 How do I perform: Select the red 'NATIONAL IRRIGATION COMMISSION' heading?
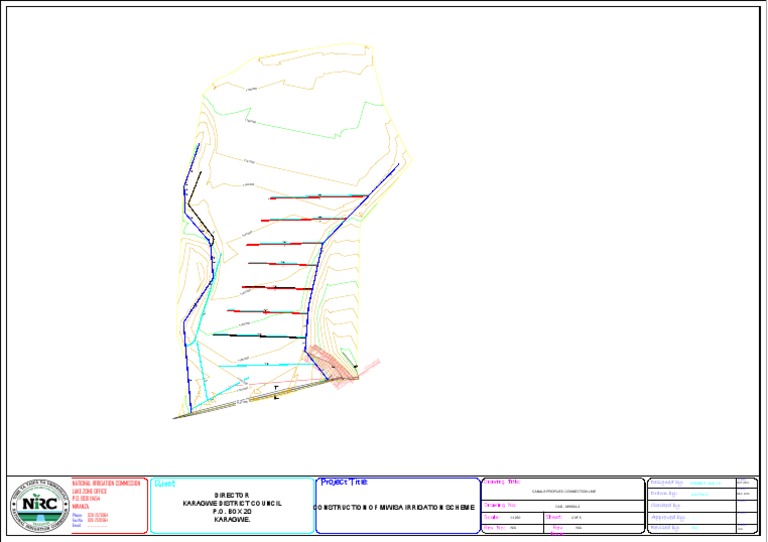[x=106, y=483]
